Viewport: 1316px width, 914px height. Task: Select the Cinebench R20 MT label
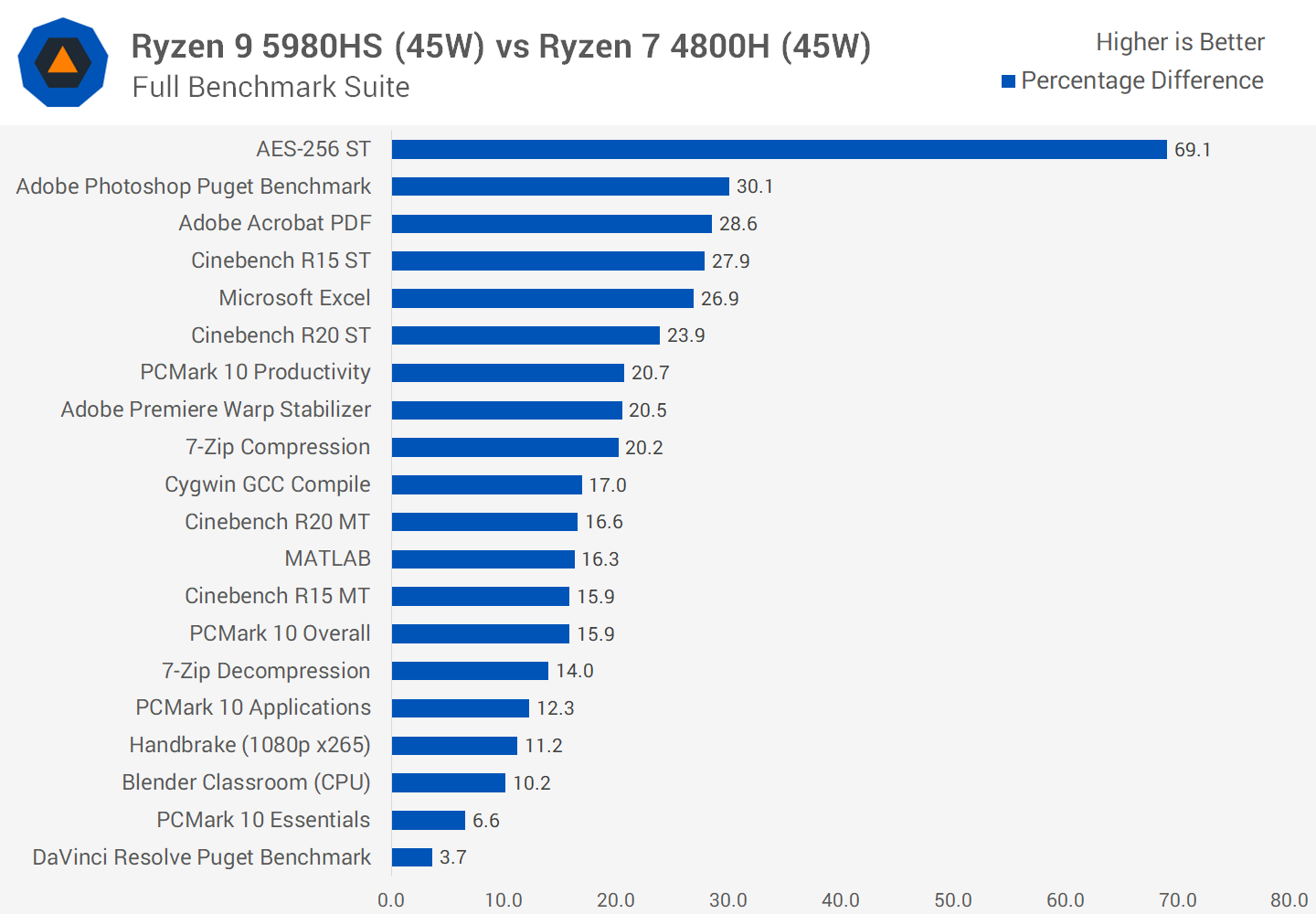[x=277, y=522]
